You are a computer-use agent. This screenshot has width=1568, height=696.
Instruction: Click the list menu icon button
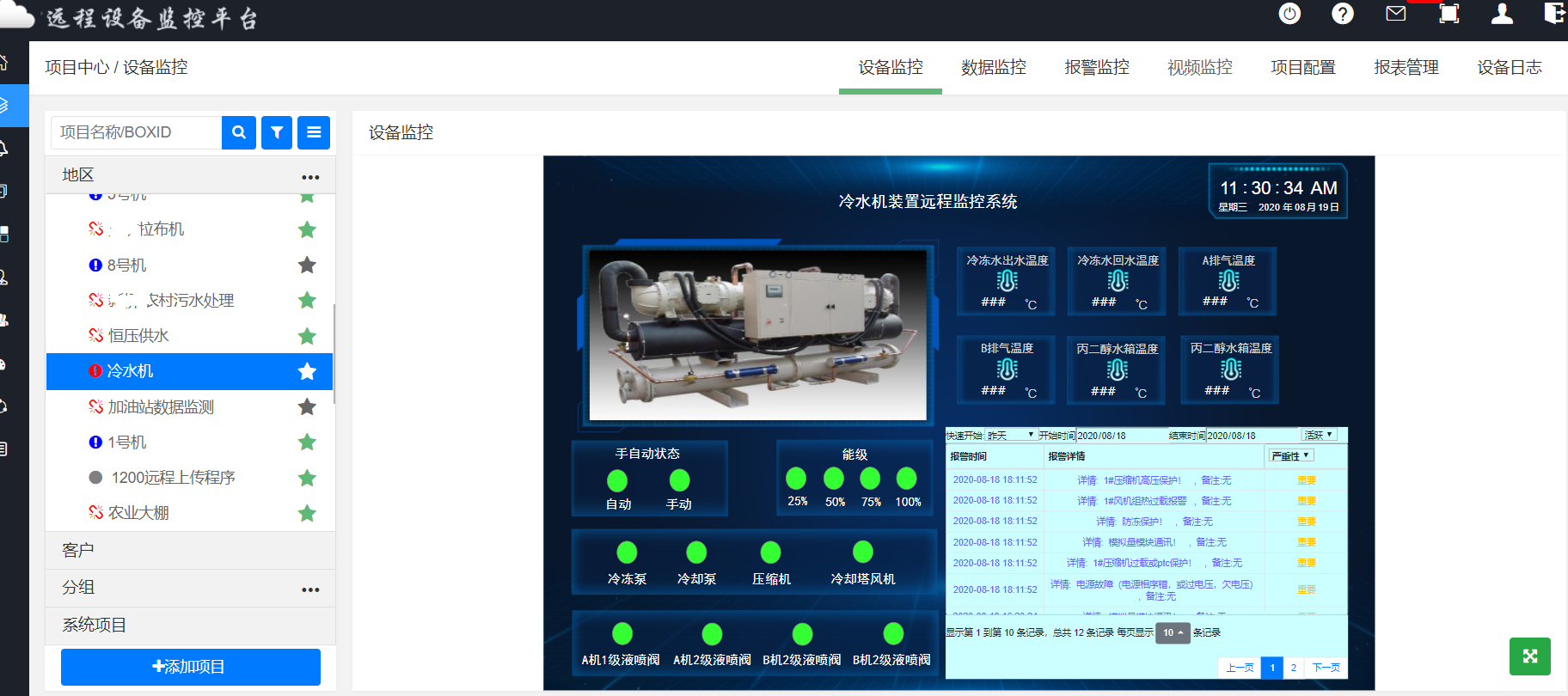click(x=314, y=132)
